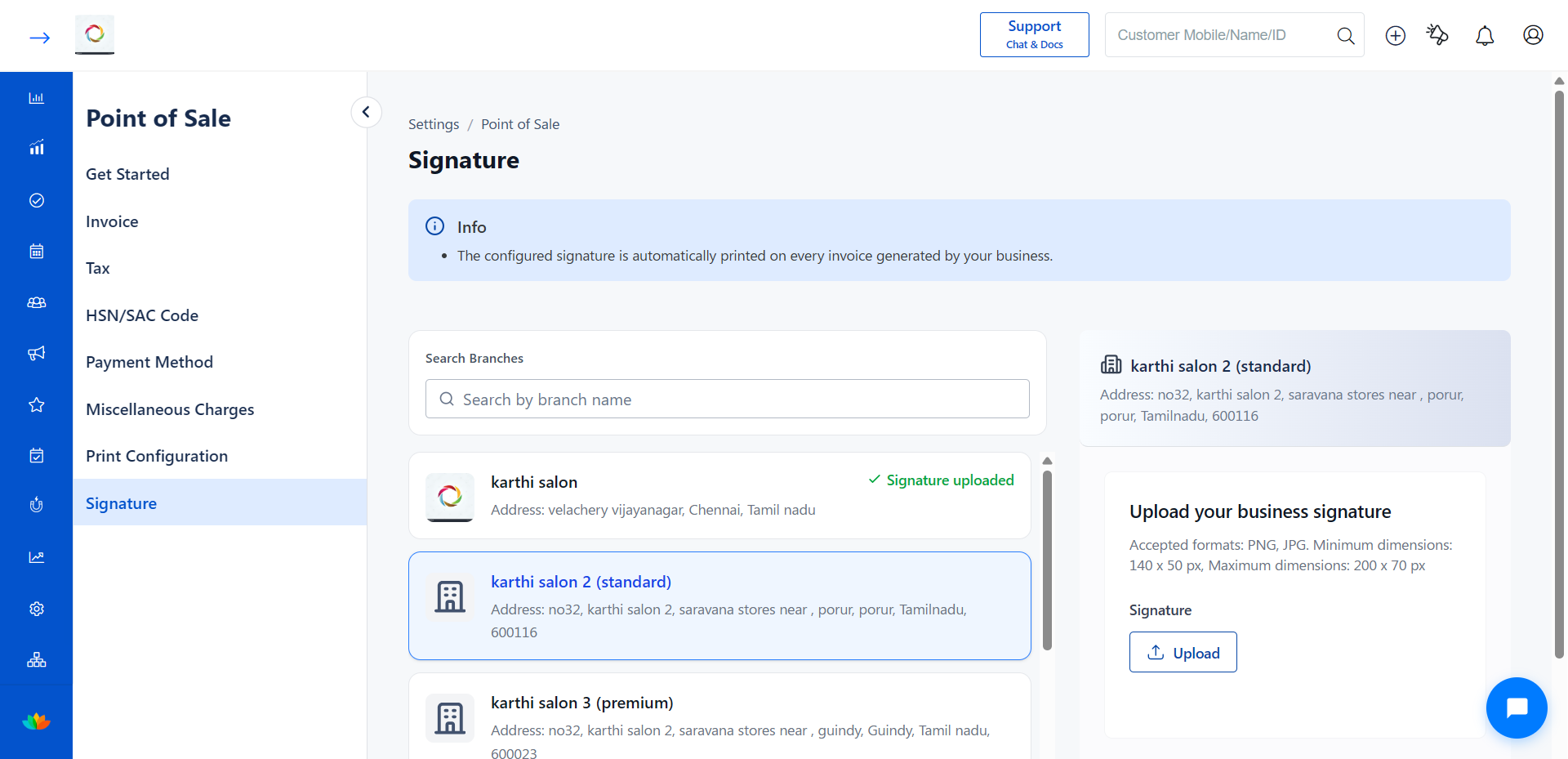Focus the Search by branch name field
This screenshot has width=1568, height=759.
(x=727, y=399)
